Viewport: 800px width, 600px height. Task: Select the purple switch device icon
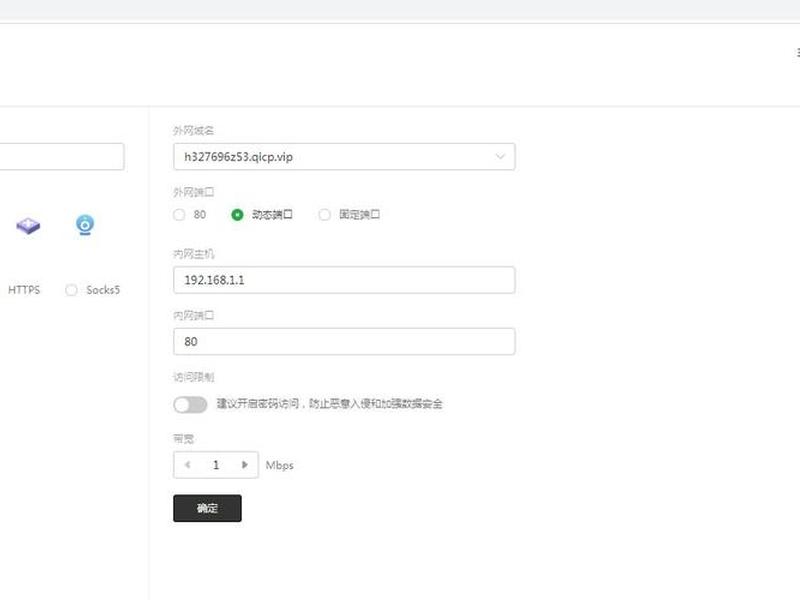pos(28,225)
